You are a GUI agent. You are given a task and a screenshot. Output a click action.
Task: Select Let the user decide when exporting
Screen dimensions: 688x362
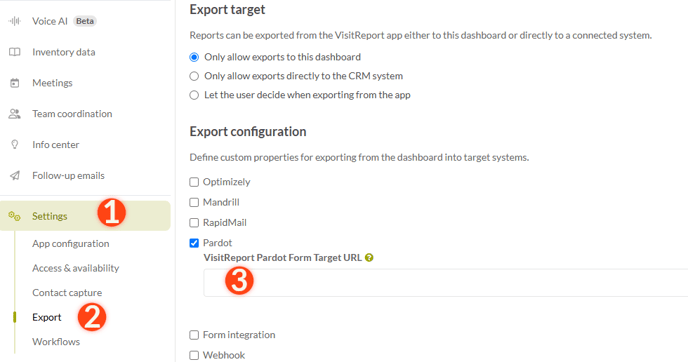194,95
